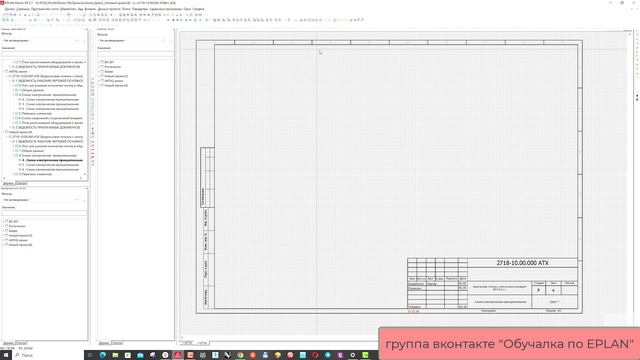Switch top-left navigator to Список tab
This screenshot has width=640, height=360.
coord(21,184)
